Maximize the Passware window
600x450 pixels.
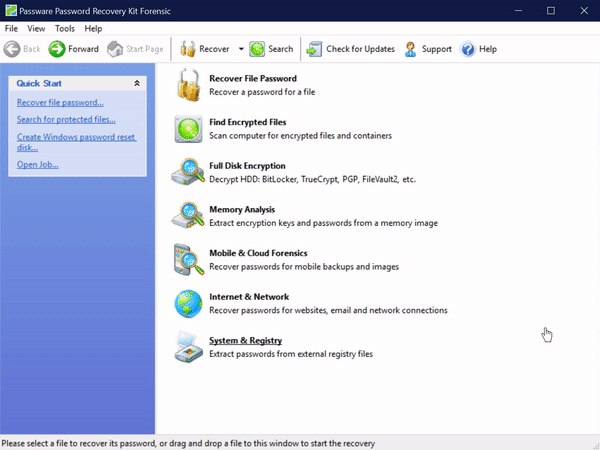pos(551,11)
